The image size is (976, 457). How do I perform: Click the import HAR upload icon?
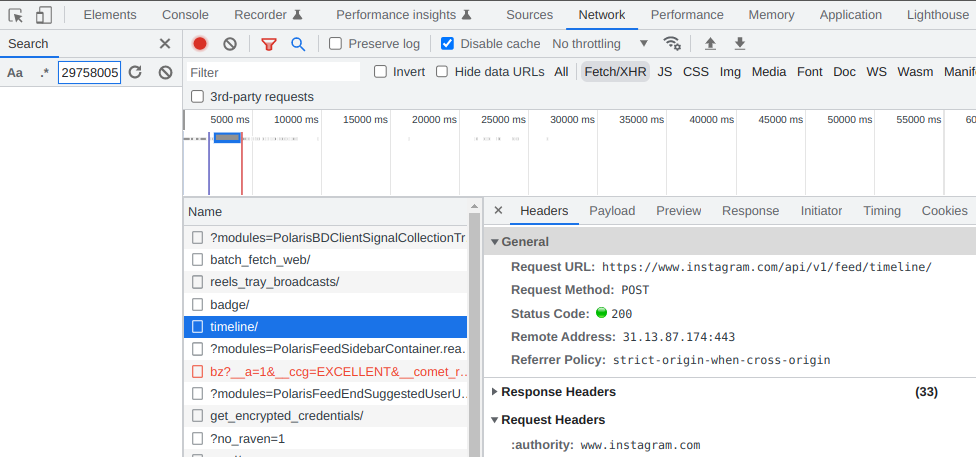[710, 44]
